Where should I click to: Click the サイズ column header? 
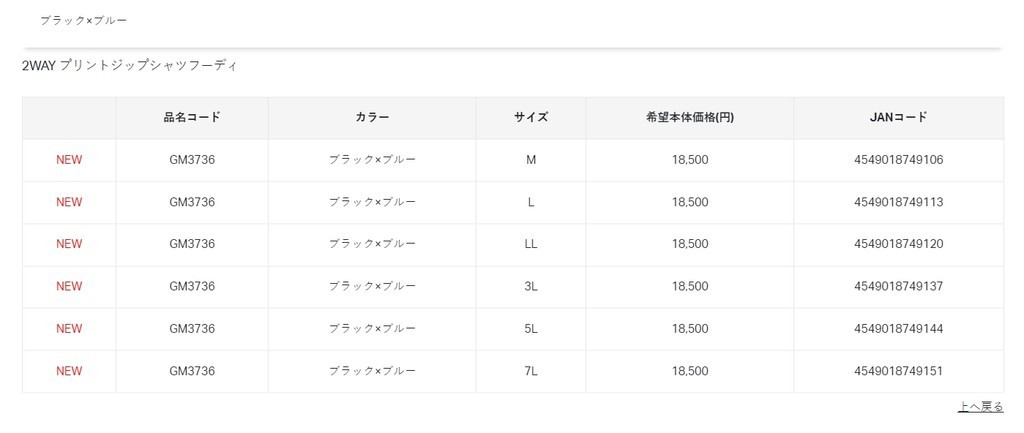[531, 117]
